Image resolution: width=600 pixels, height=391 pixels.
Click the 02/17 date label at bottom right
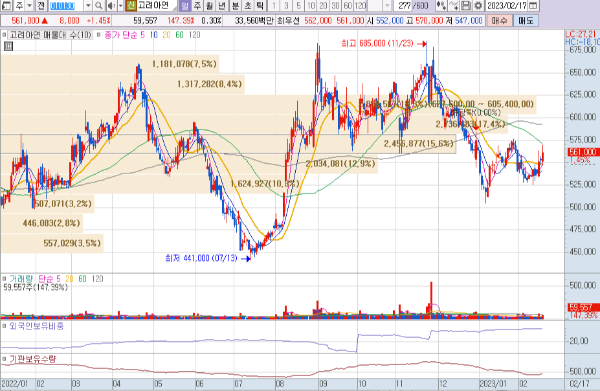580,384
